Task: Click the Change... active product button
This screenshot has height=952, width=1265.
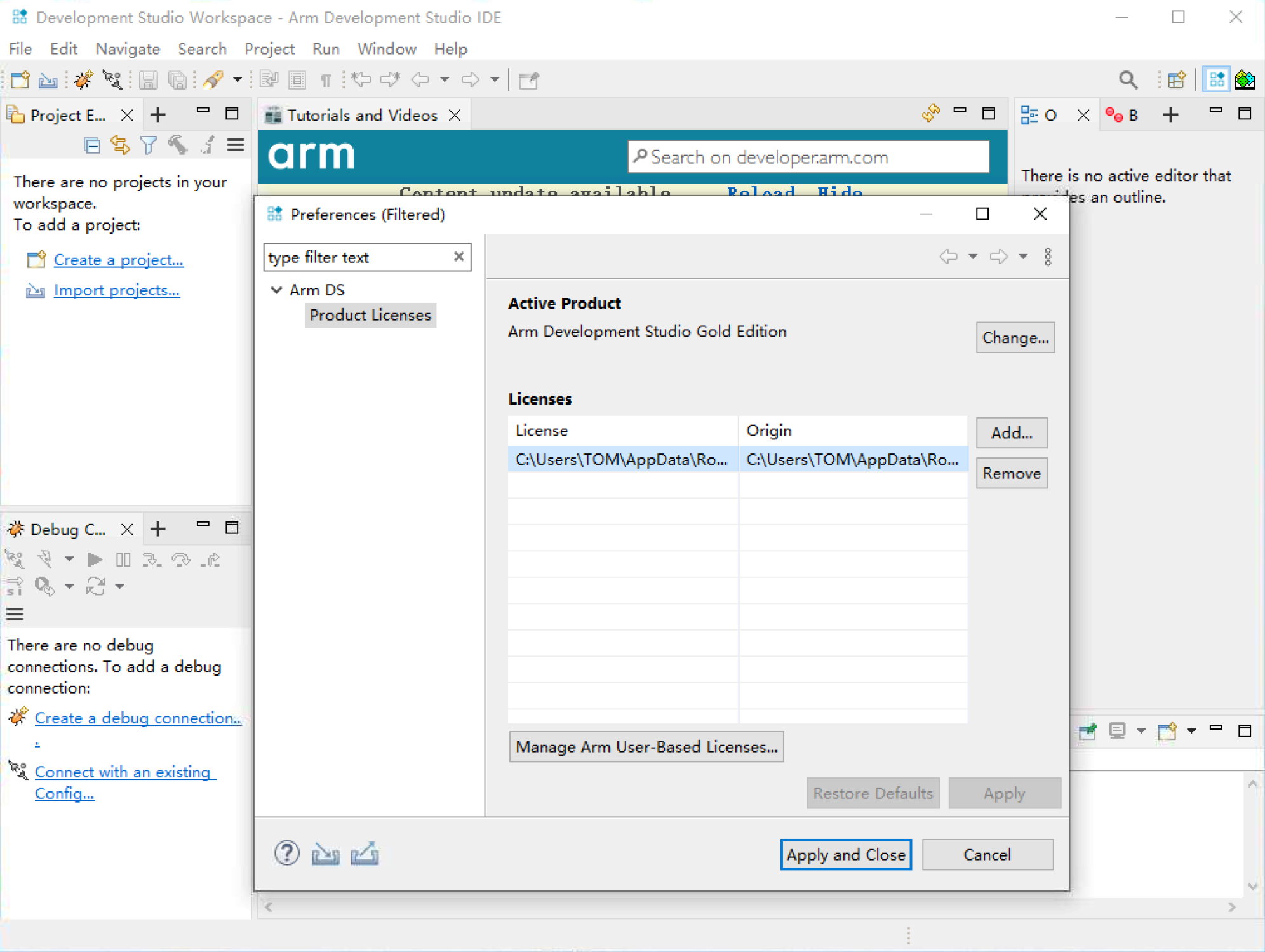Action: point(1015,337)
